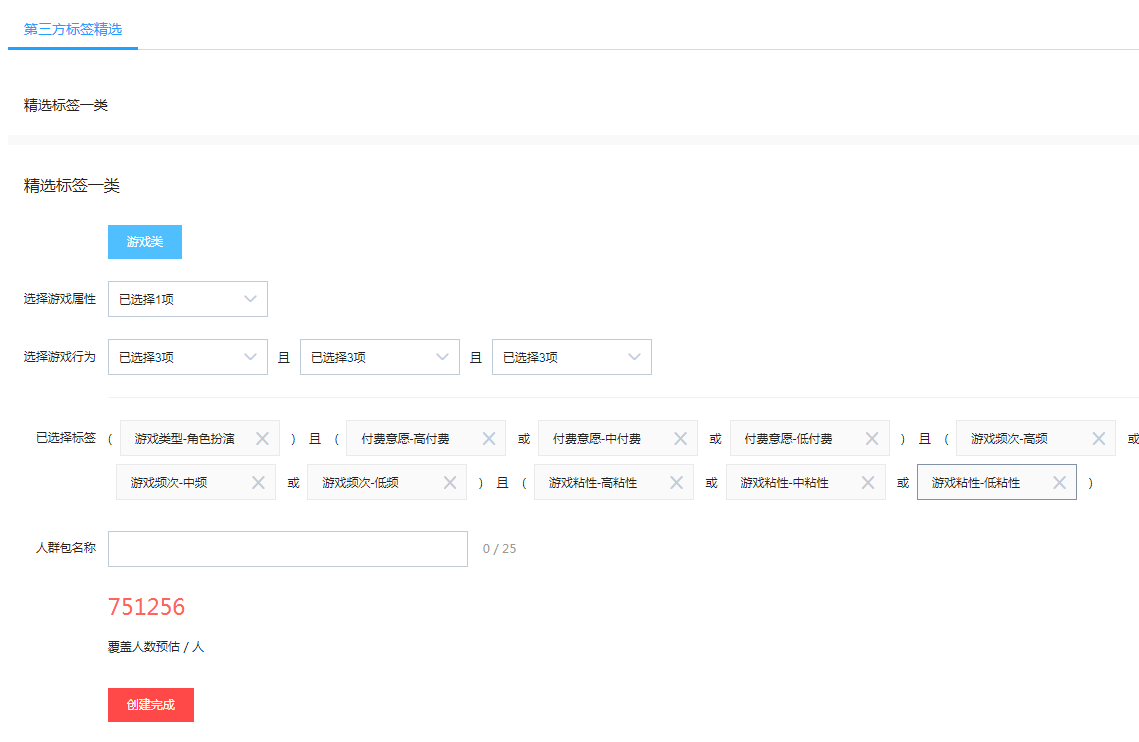Remove the 游戏粘性-高粘性 tag

click(x=676, y=483)
